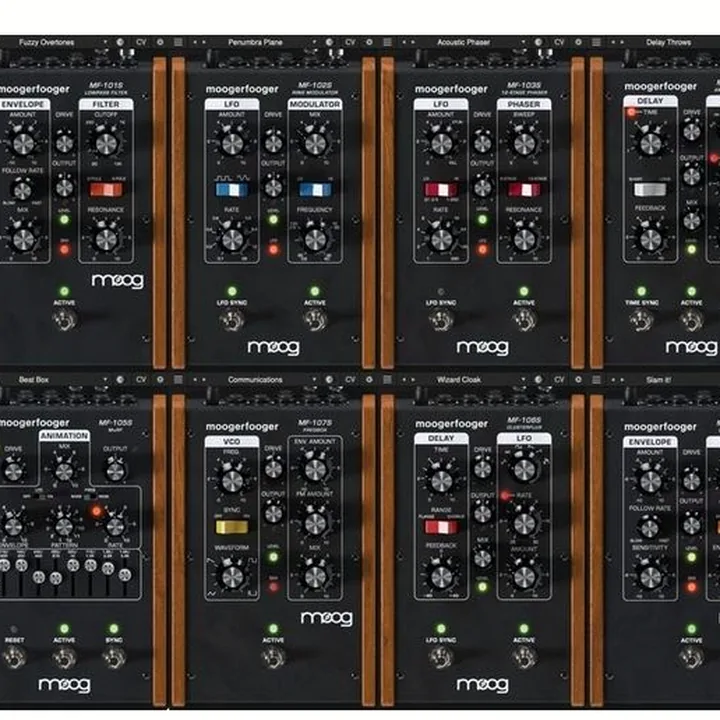Image resolution: width=720 pixels, height=720 pixels.
Task: Open settings gear in Beat Box header
Action: point(160,380)
